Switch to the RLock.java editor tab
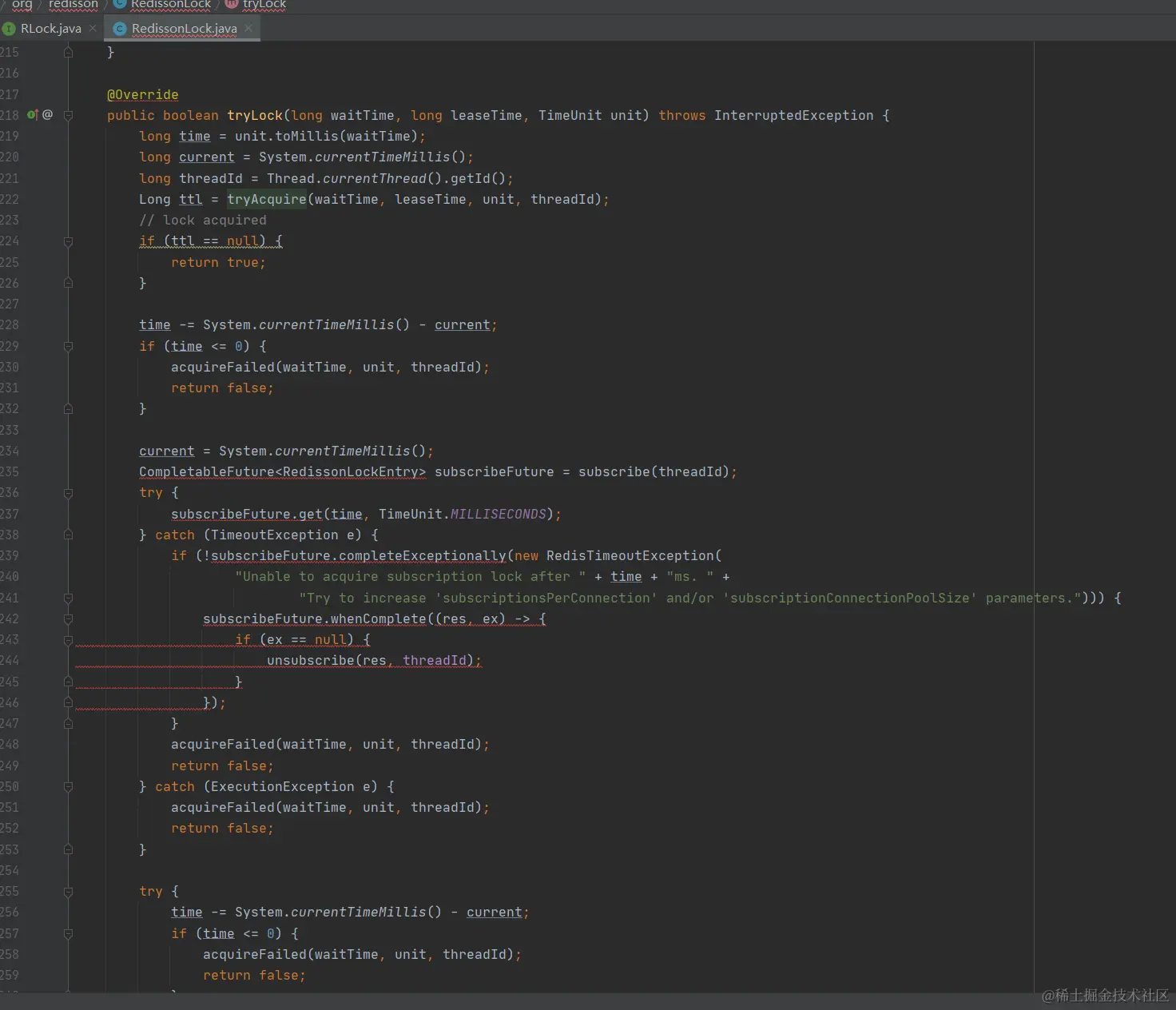 pyautogui.click(x=51, y=29)
